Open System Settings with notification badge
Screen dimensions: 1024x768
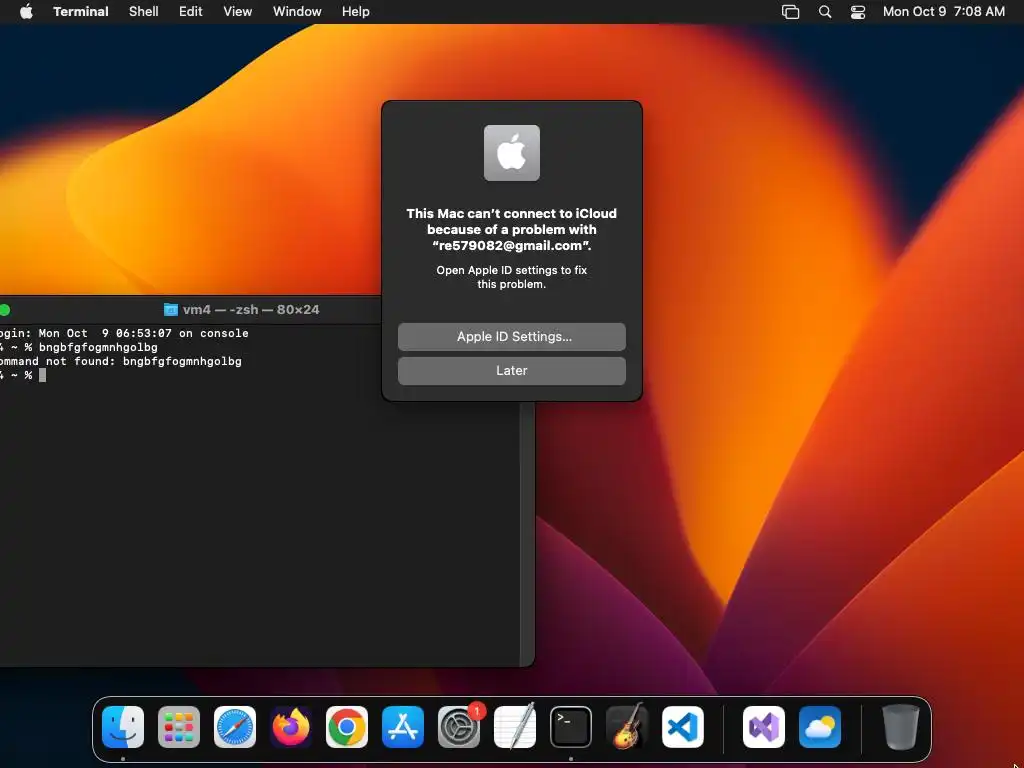pyautogui.click(x=459, y=727)
